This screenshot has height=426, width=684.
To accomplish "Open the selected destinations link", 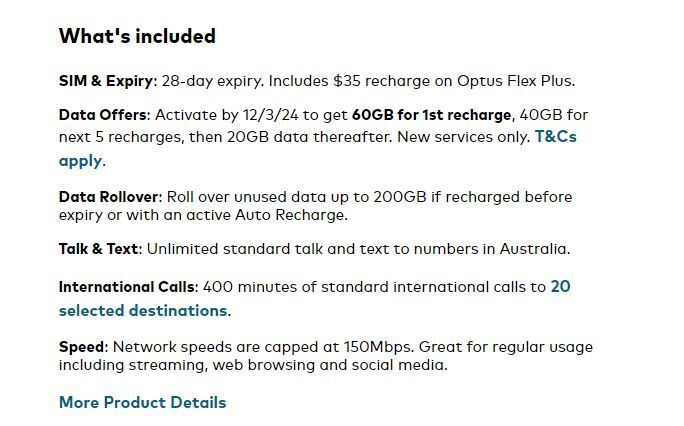I will [x=143, y=310].
